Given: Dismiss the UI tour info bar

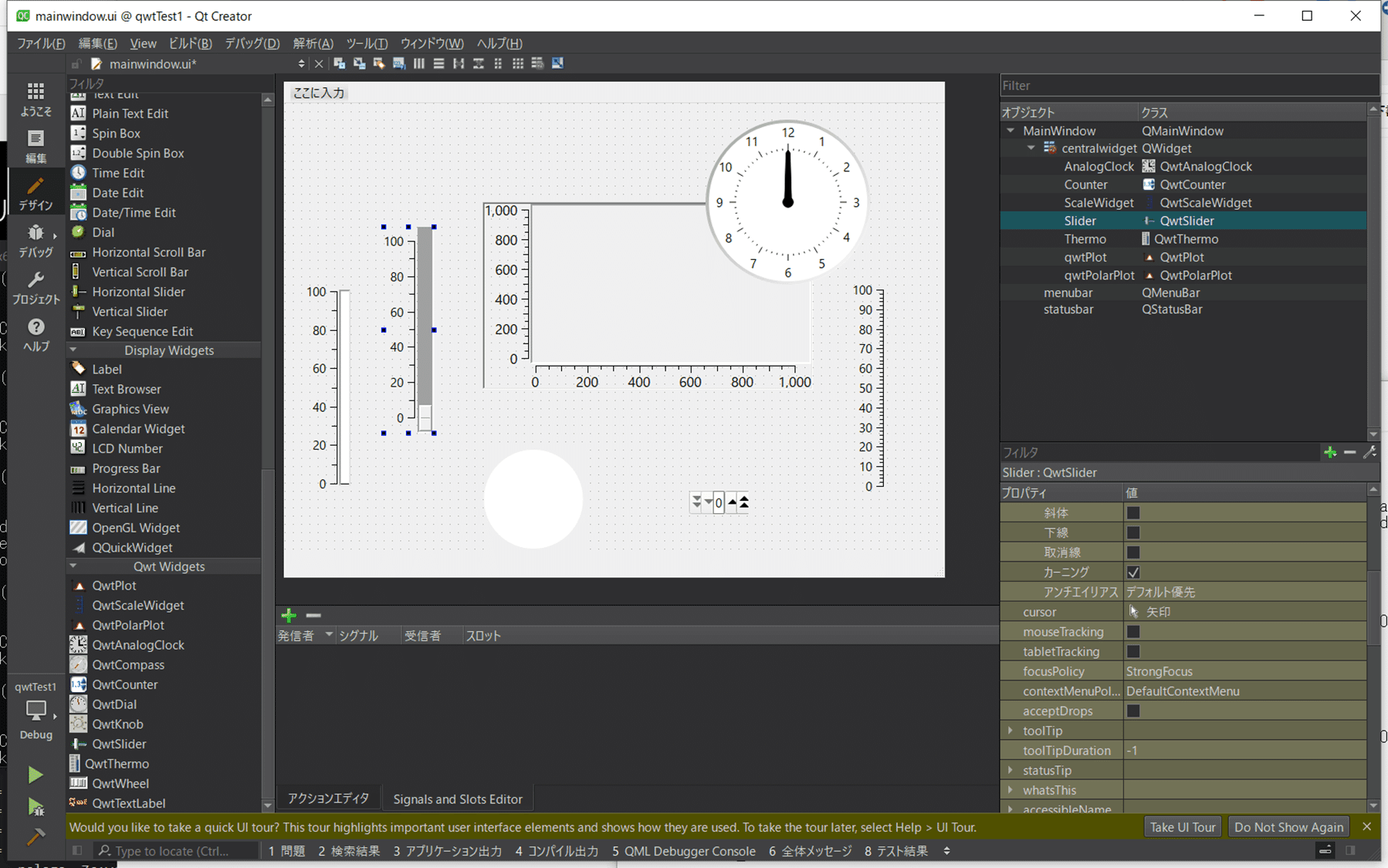Looking at the screenshot, I should [x=1366, y=826].
